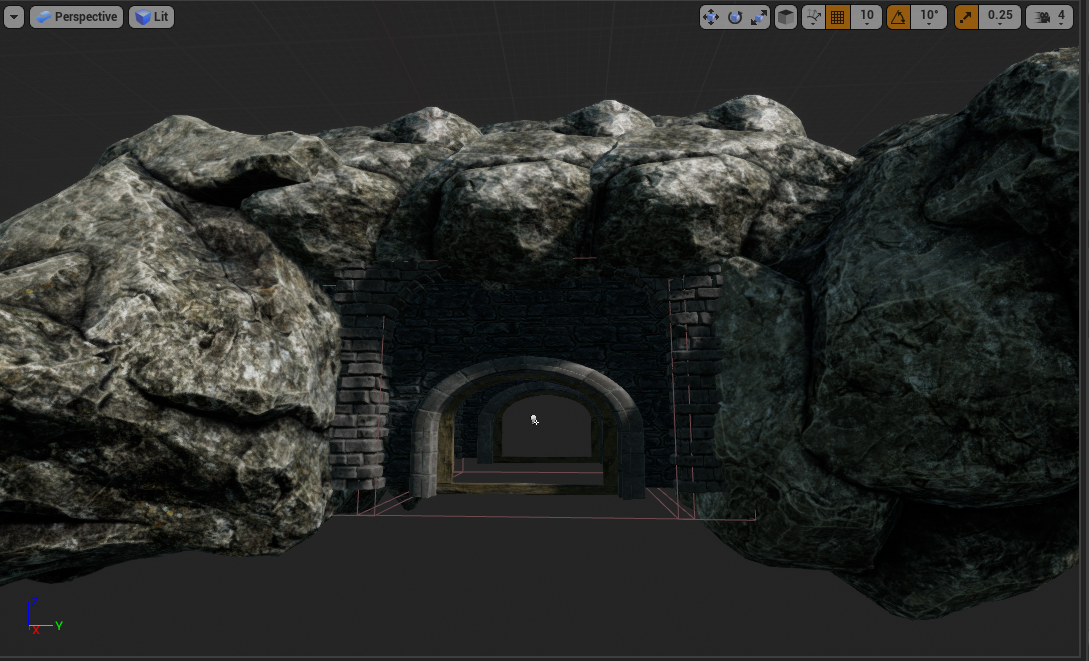The width and height of the screenshot is (1089, 661).
Task: Select the Rotate gizmo tool
Action: tap(735, 17)
